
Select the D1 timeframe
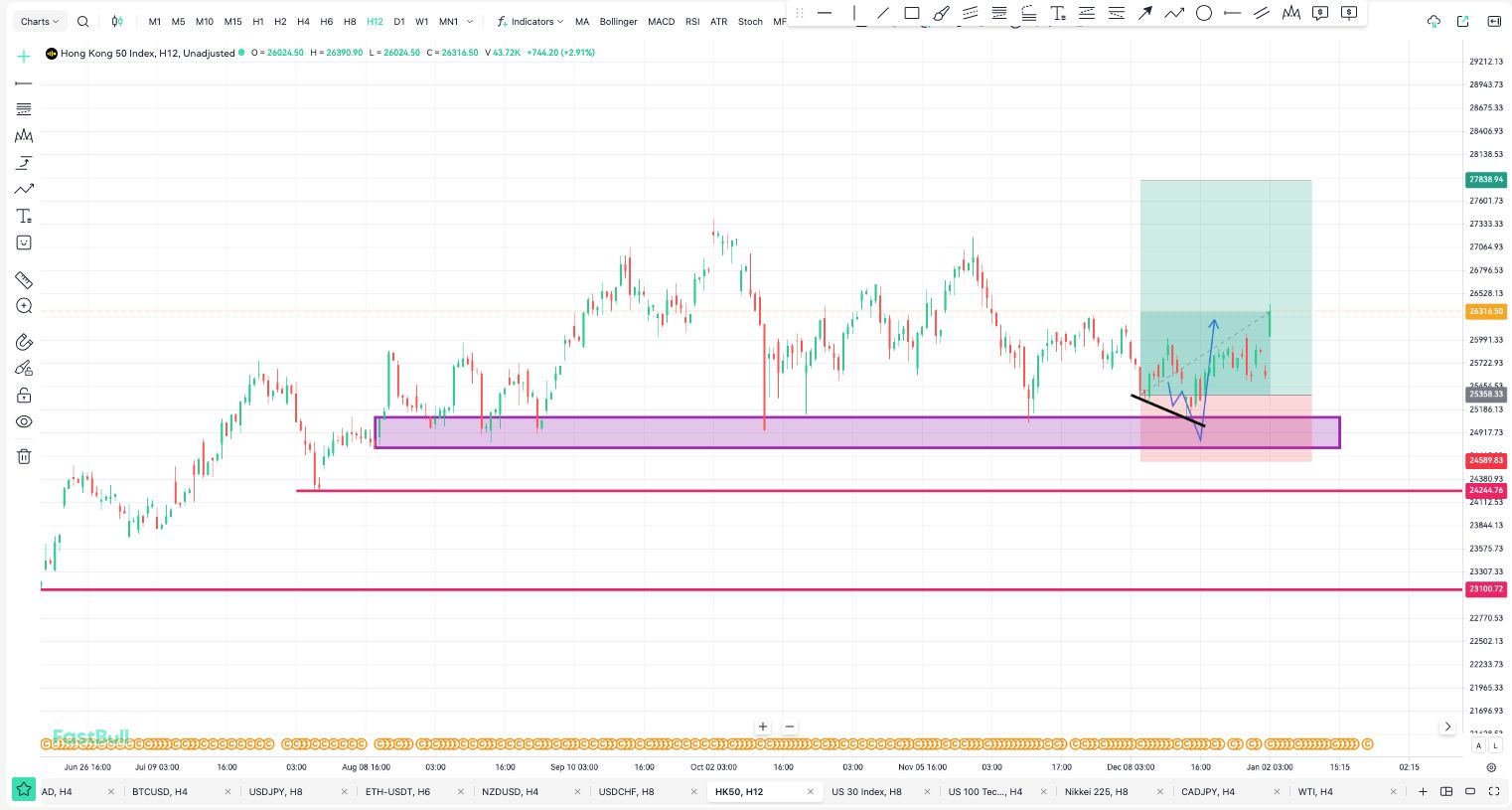point(398,22)
